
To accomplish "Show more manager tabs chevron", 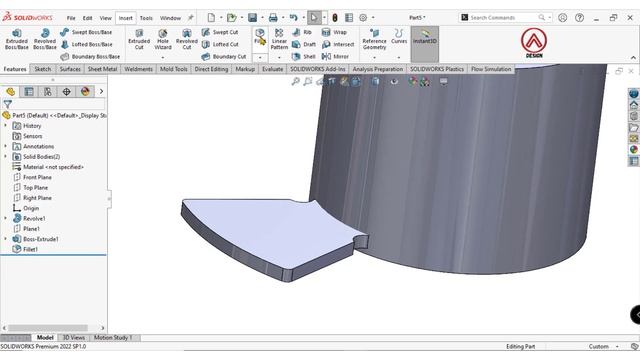I will [x=101, y=91].
